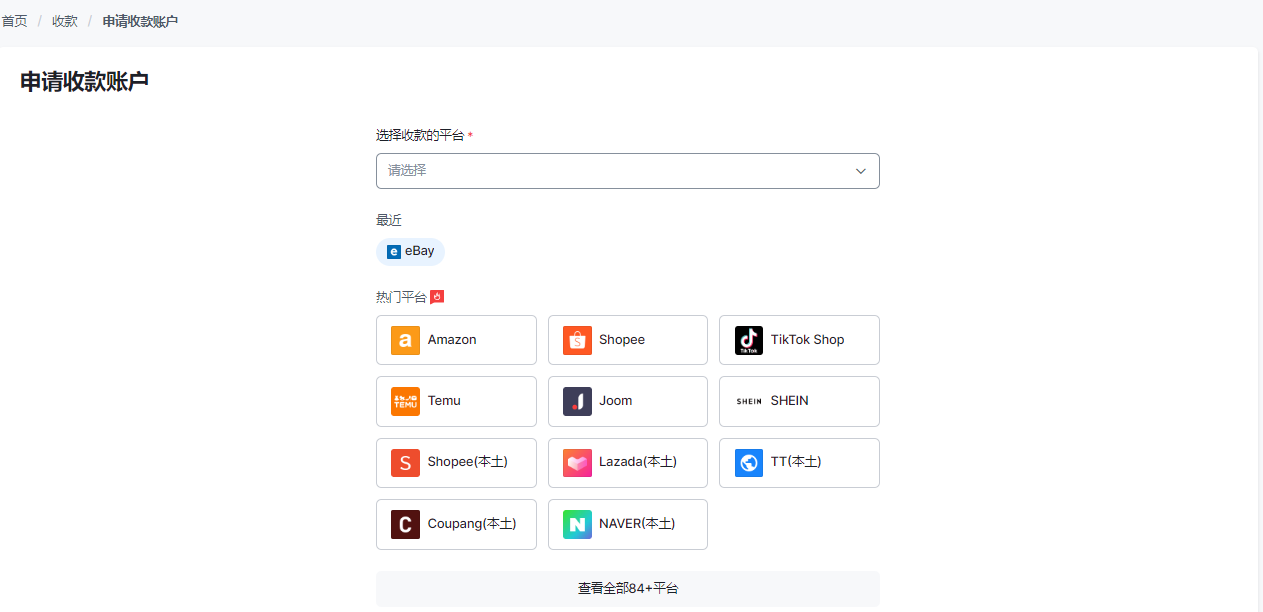1263x612 pixels.
Task: Click the Amazon logo icon
Action: 405,340
